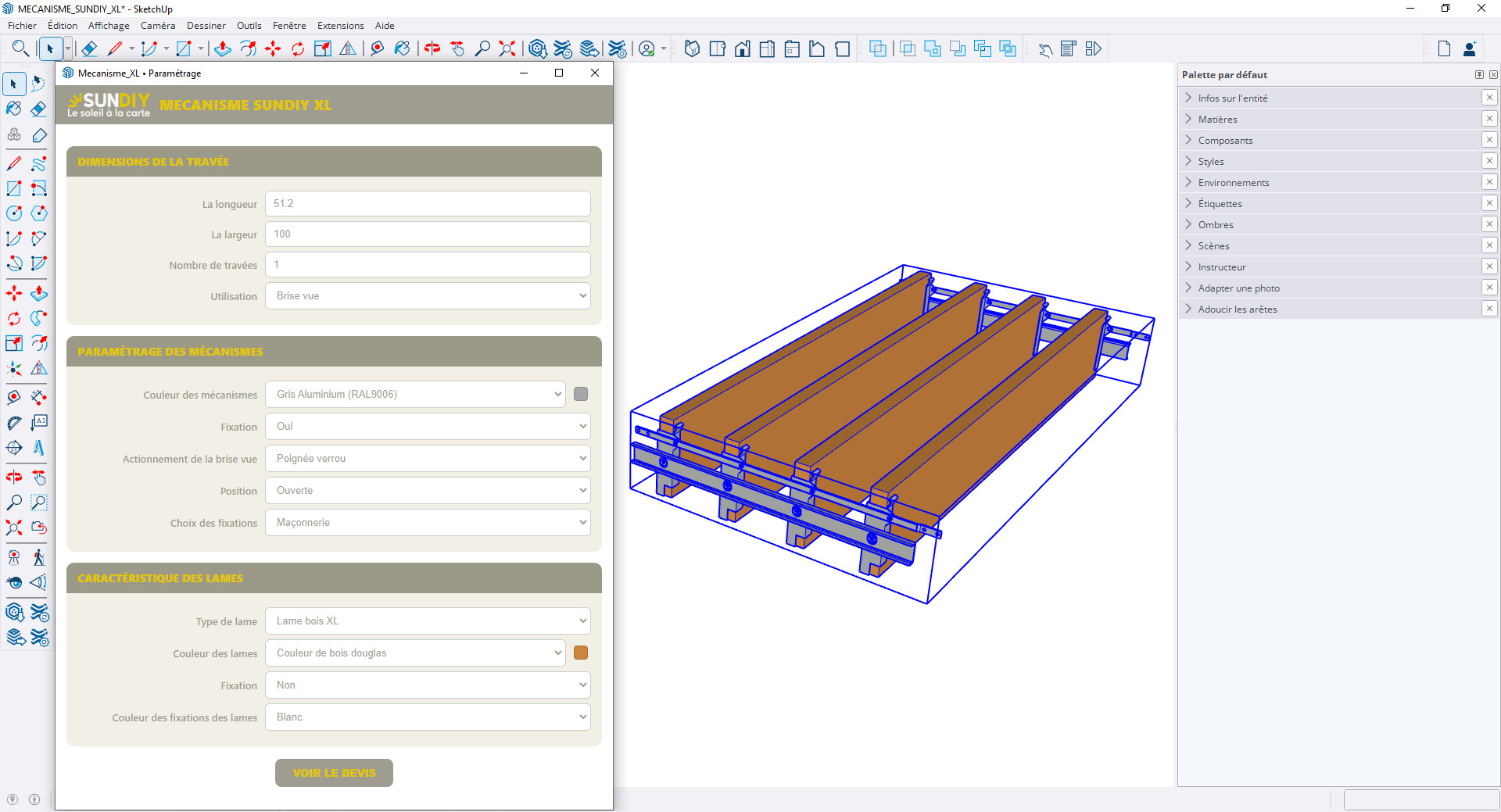Open the Utilisation dropdown showing Brise vue

(427, 296)
